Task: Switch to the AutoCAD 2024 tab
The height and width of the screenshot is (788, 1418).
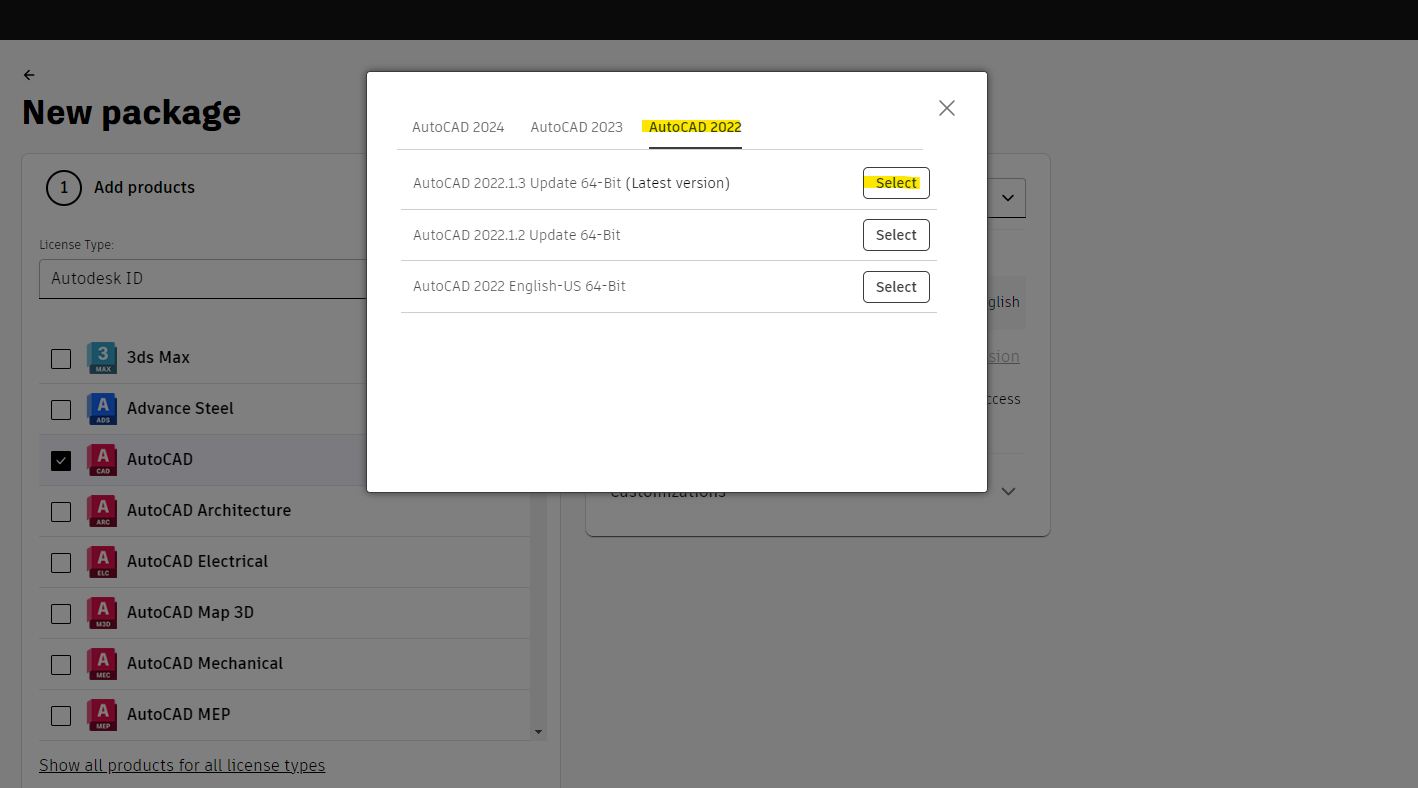Action: (457, 127)
